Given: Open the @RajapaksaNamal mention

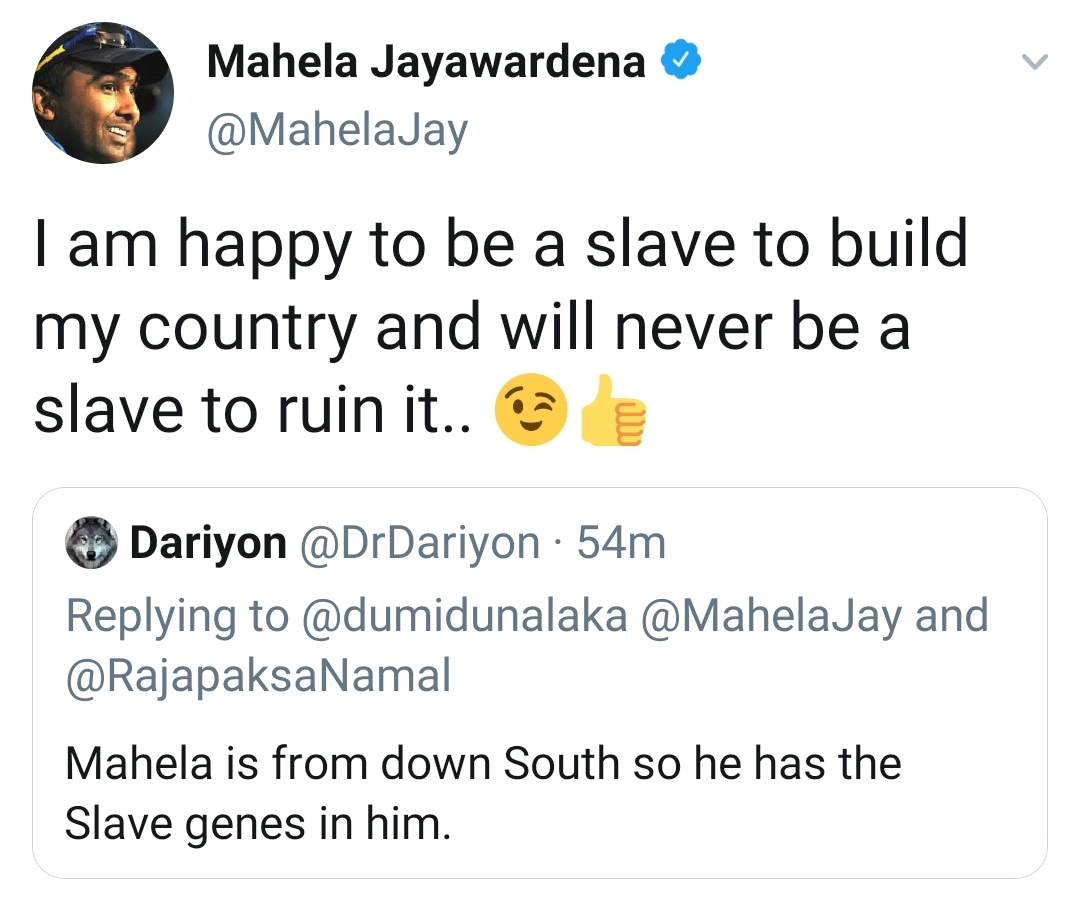Looking at the screenshot, I should coord(259,676).
